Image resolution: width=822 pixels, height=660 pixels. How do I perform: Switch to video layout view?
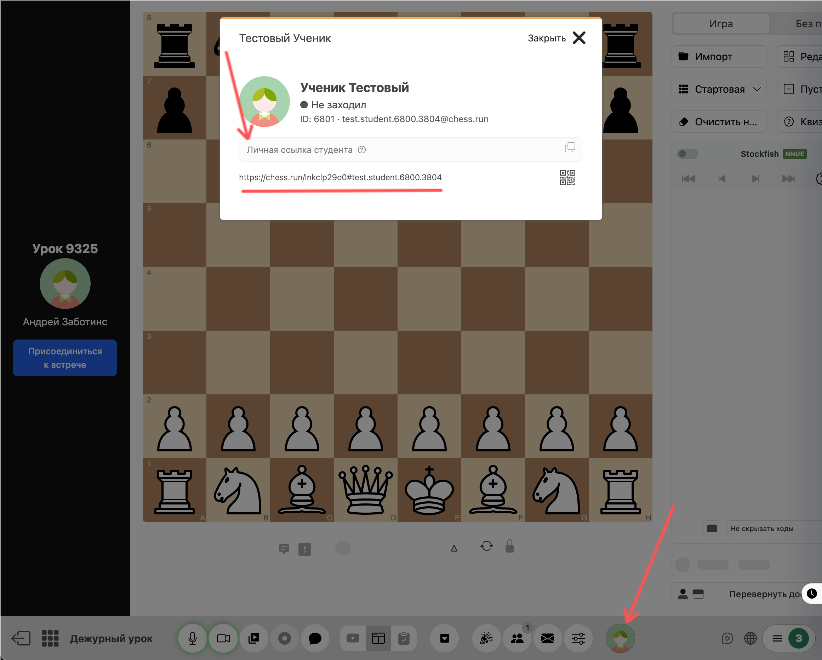pos(353,638)
